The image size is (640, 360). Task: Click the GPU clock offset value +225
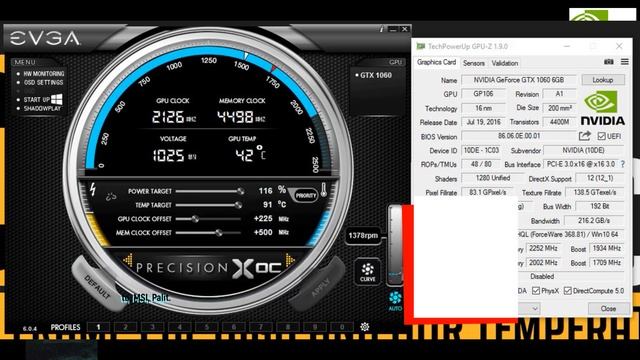pyautogui.click(x=263, y=218)
